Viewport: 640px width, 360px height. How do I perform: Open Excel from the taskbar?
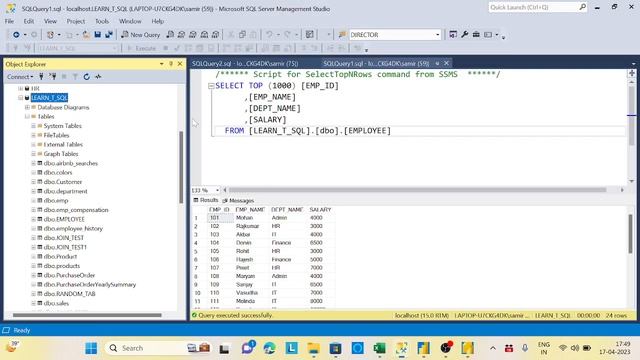(x=379, y=348)
